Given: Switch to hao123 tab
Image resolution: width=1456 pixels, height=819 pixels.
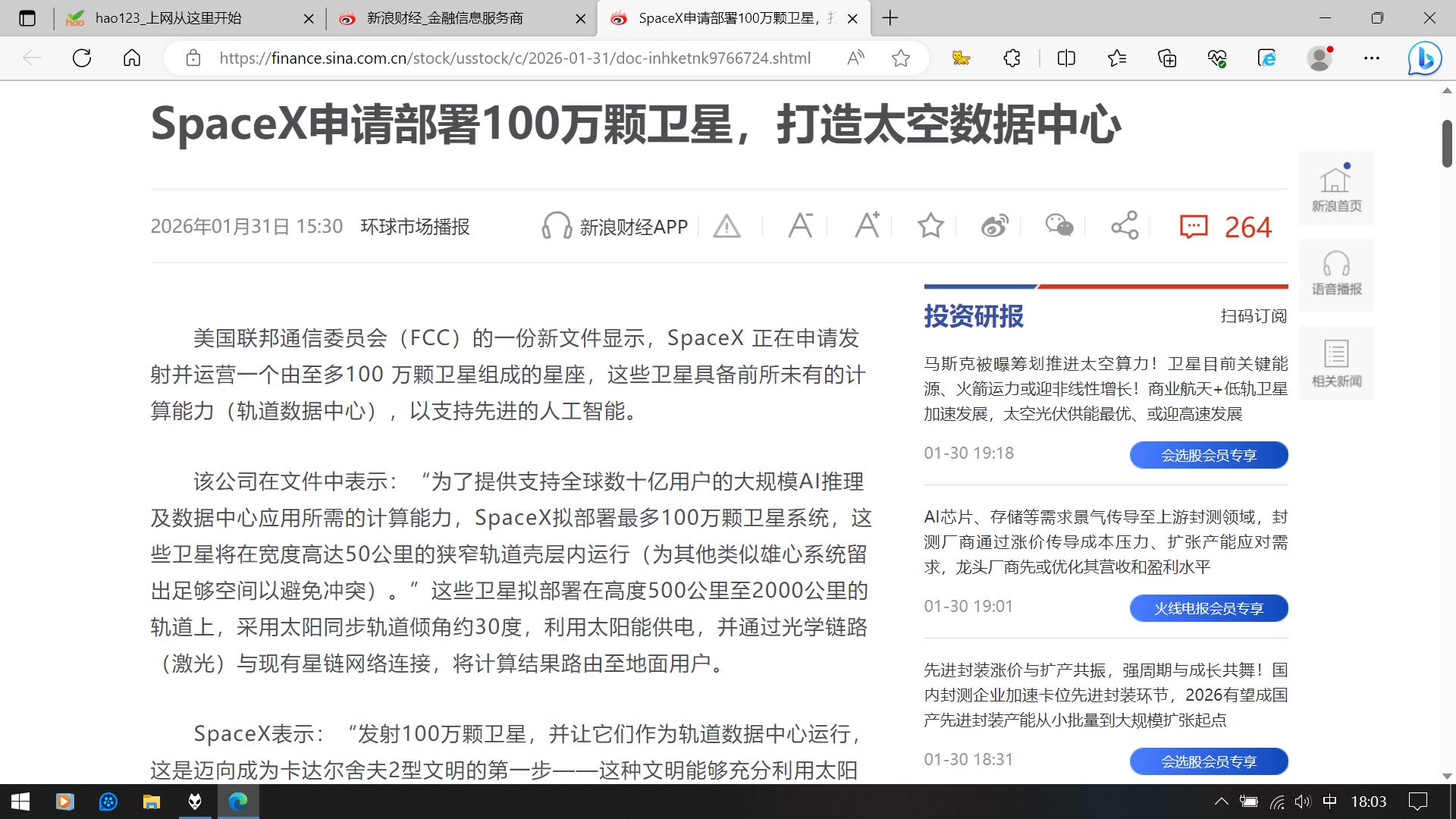Looking at the screenshot, I should click(168, 18).
